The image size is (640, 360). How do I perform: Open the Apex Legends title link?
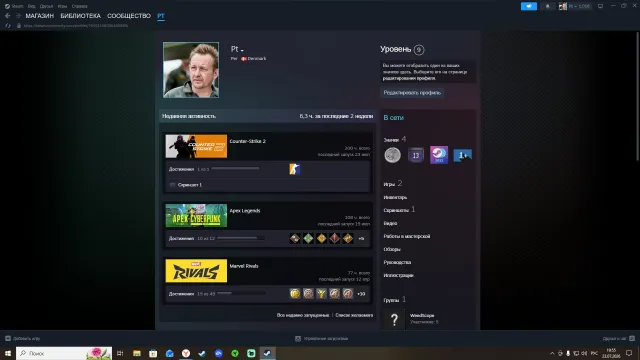(x=245, y=211)
